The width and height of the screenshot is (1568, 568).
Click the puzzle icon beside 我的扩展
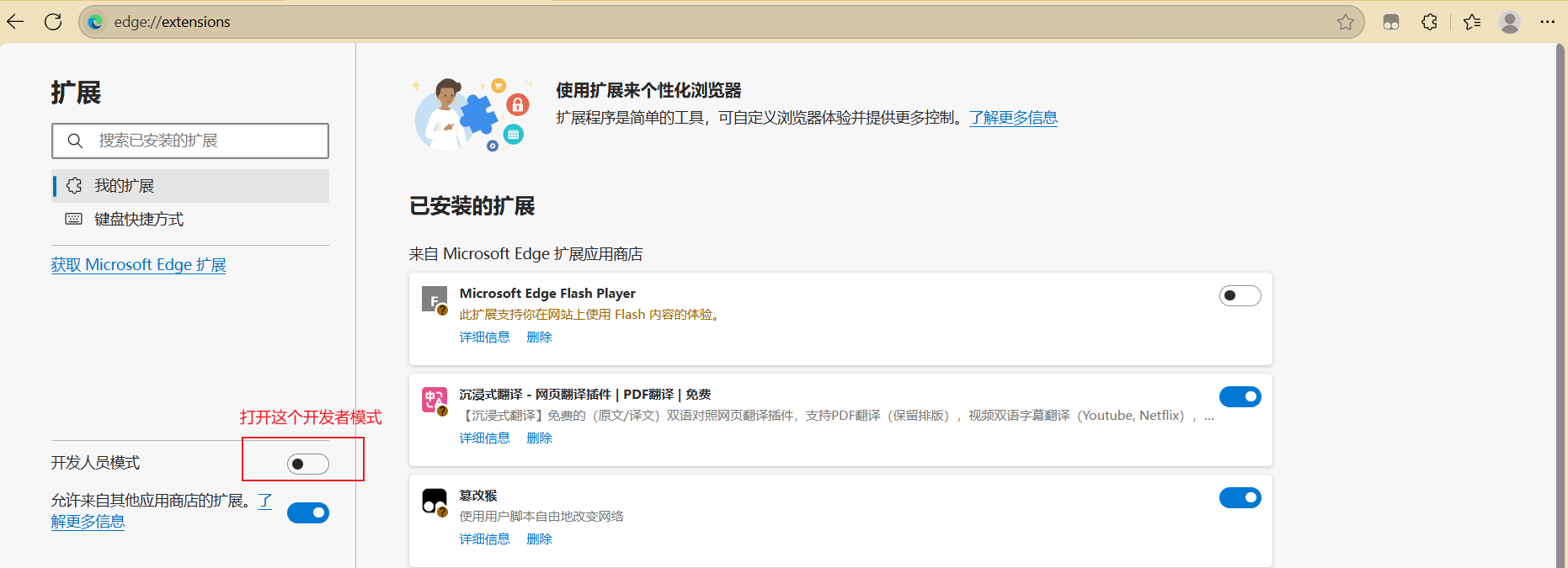click(x=74, y=185)
